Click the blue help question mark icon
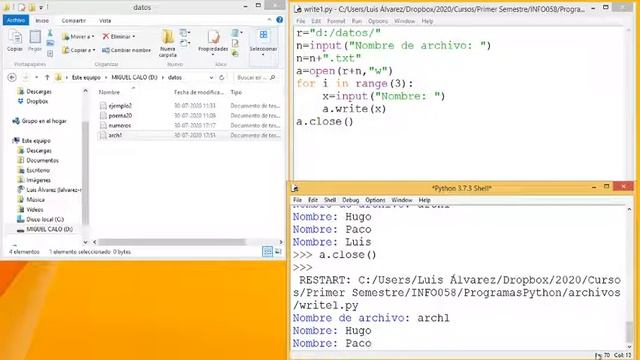 tap(280, 20)
